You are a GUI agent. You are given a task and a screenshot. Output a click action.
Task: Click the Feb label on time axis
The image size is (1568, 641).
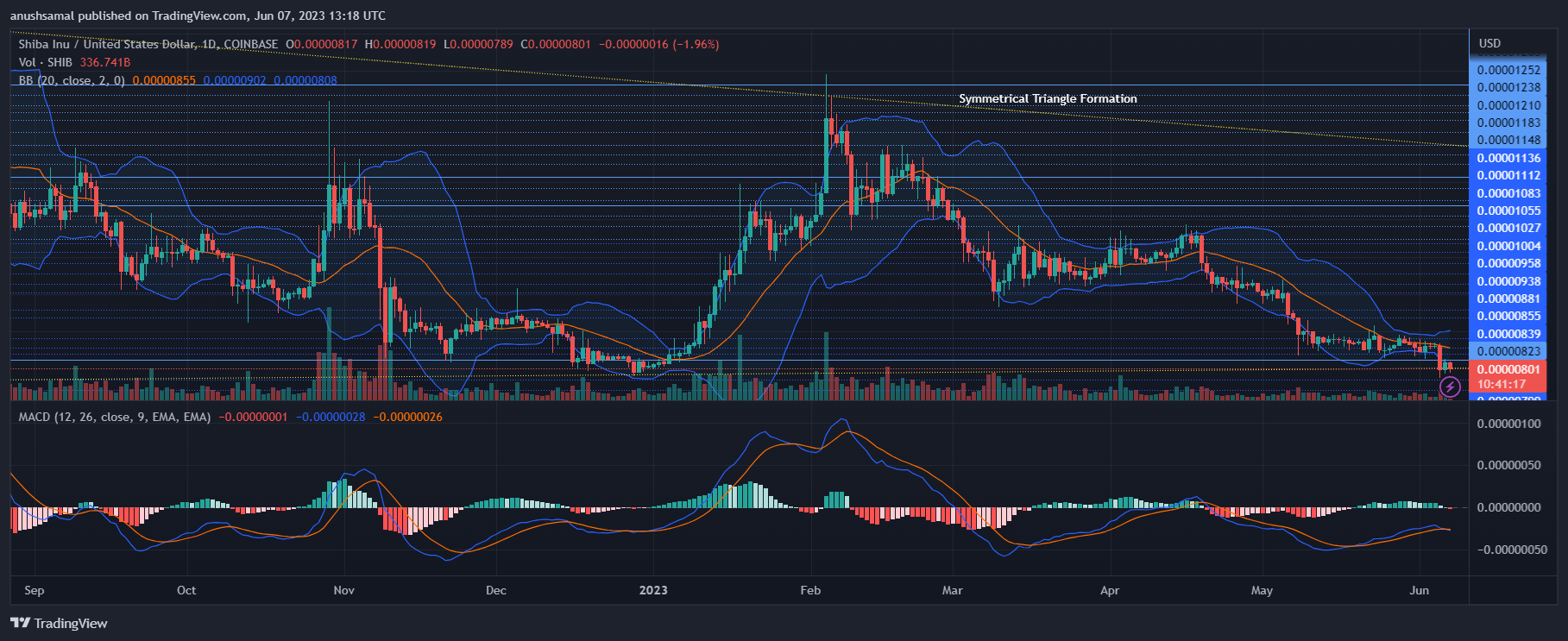click(x=810, y=590)
